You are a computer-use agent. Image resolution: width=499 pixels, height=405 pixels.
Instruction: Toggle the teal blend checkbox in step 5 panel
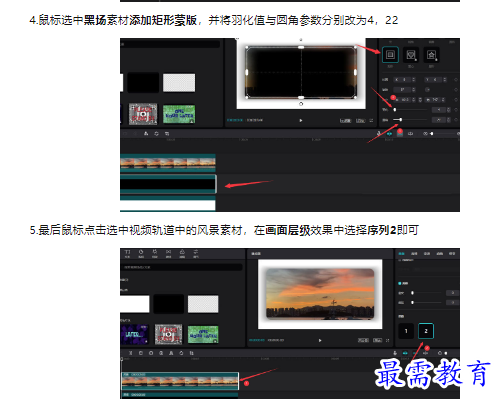tap(400, 283)
